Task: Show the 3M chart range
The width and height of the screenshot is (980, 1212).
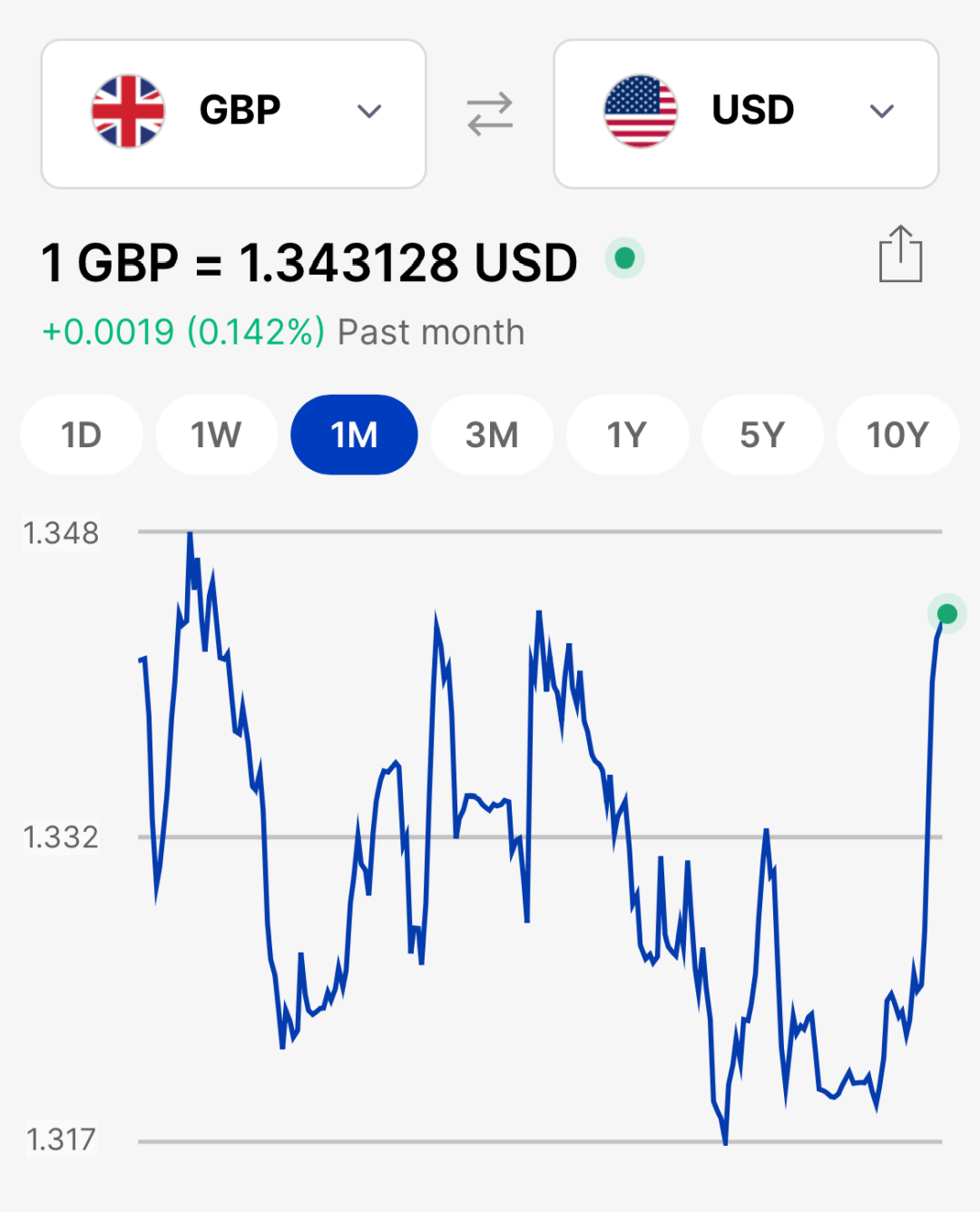Action: [492, 435]
